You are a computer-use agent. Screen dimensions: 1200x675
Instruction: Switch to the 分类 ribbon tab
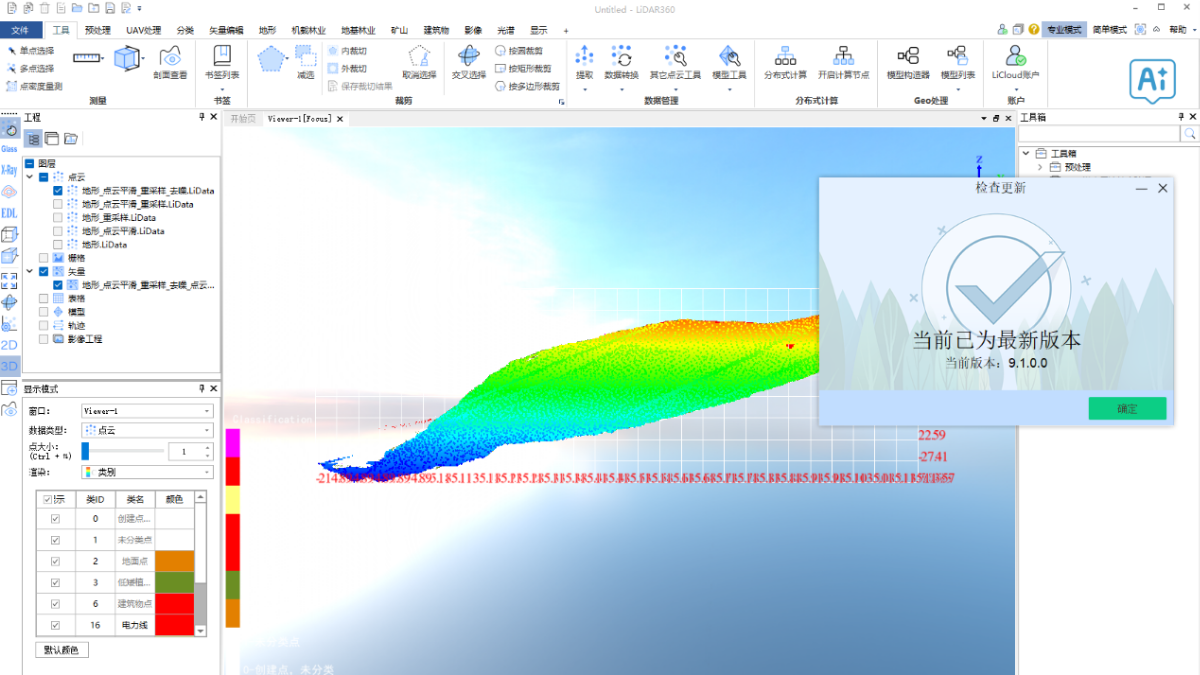click(186, 30)
